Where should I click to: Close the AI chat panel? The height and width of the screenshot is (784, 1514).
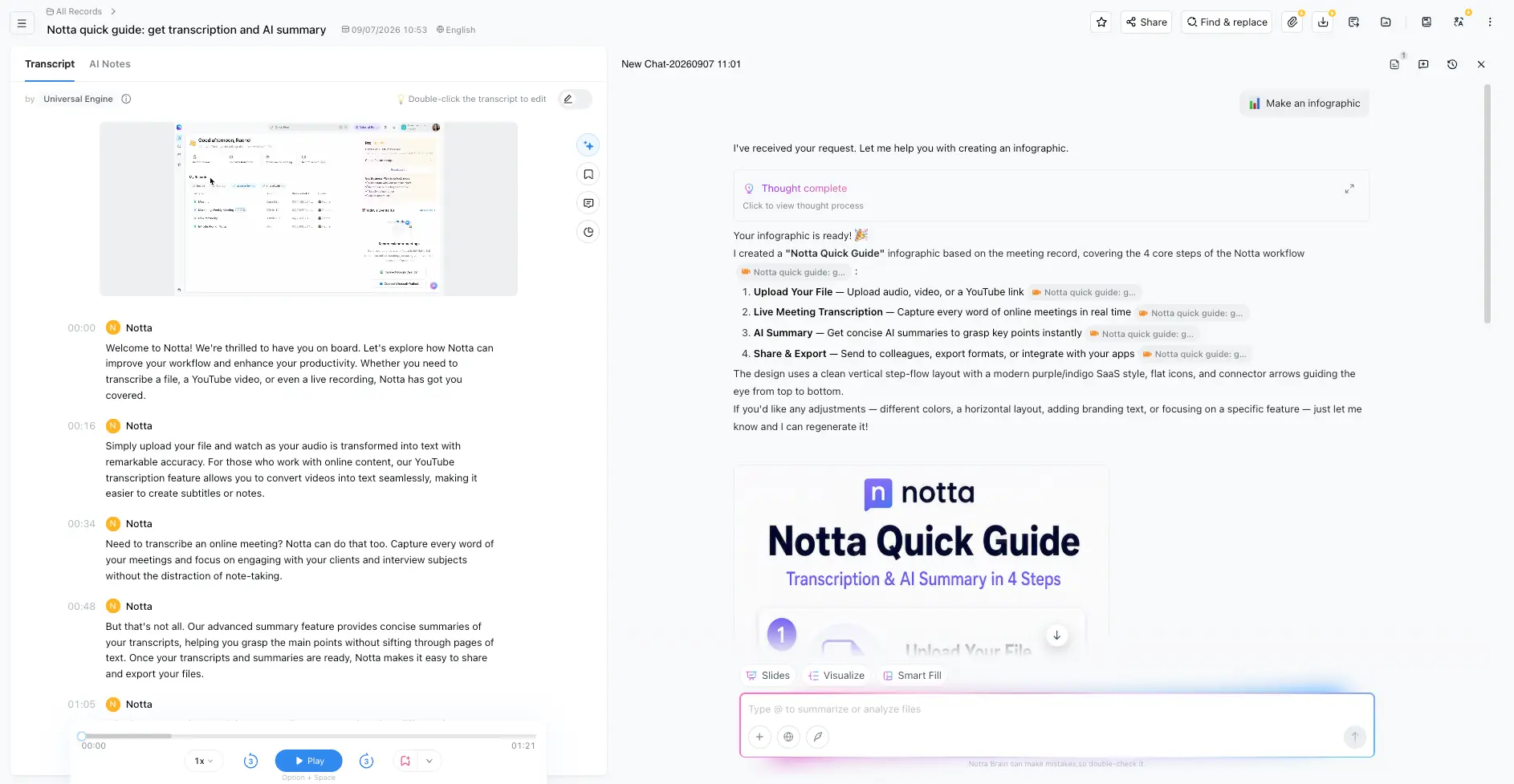pos(1481,64)
